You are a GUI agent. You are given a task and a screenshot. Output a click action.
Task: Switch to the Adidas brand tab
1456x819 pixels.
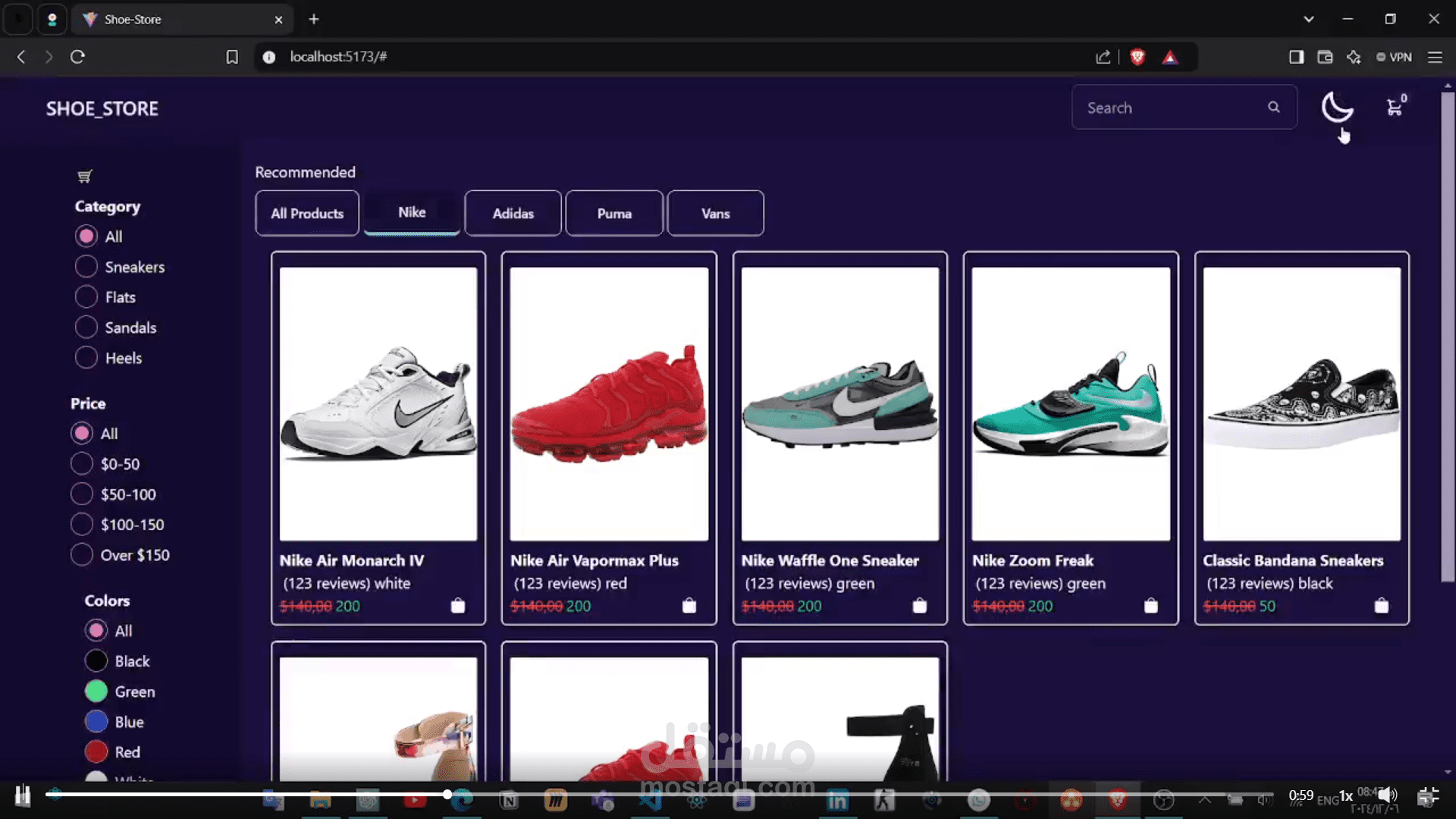click(x=513, y=214)
